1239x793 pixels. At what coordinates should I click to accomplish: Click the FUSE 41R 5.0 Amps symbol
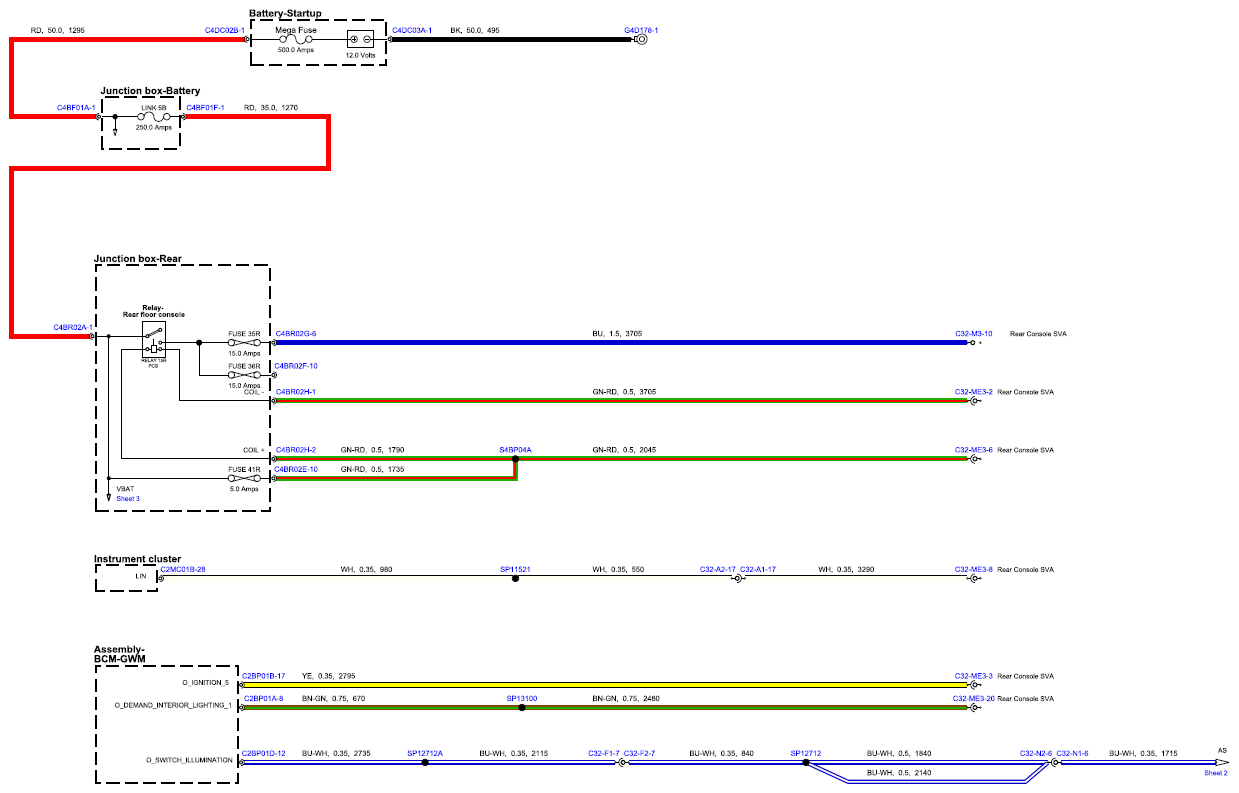[245, 479]
